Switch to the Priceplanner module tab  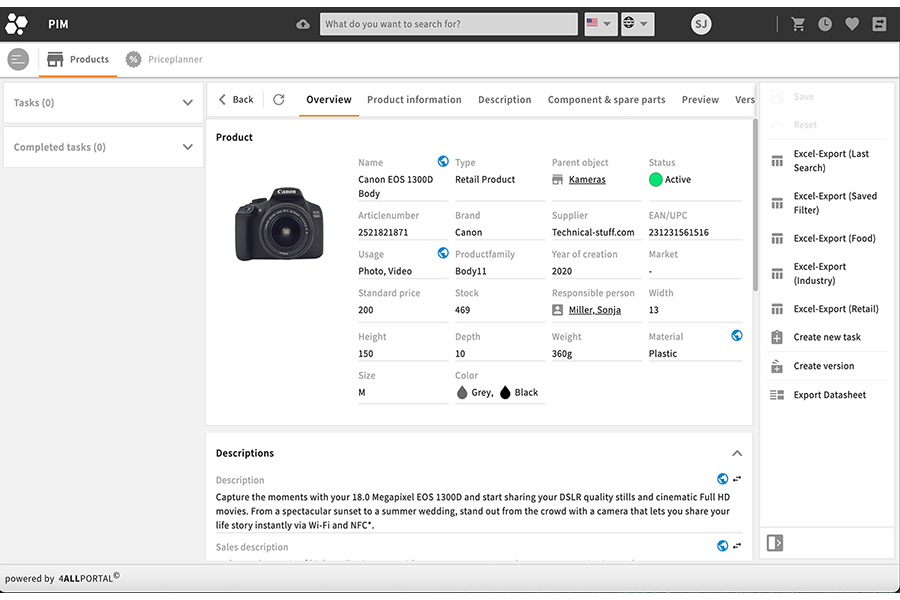(164, 59)
